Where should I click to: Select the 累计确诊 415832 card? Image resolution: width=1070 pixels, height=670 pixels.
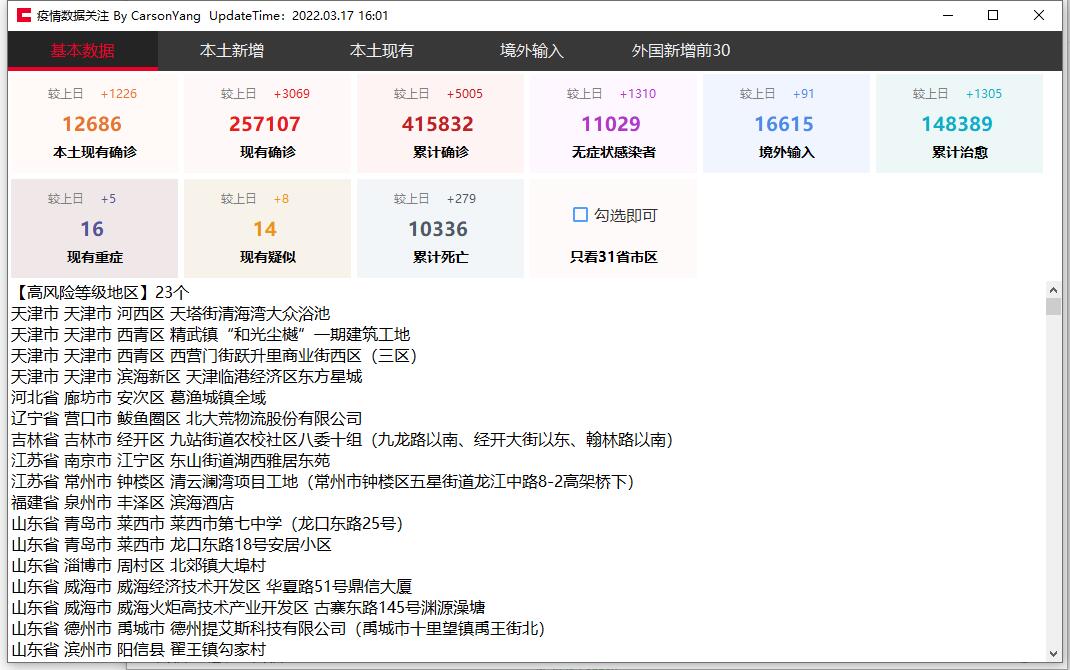(439, 124)
